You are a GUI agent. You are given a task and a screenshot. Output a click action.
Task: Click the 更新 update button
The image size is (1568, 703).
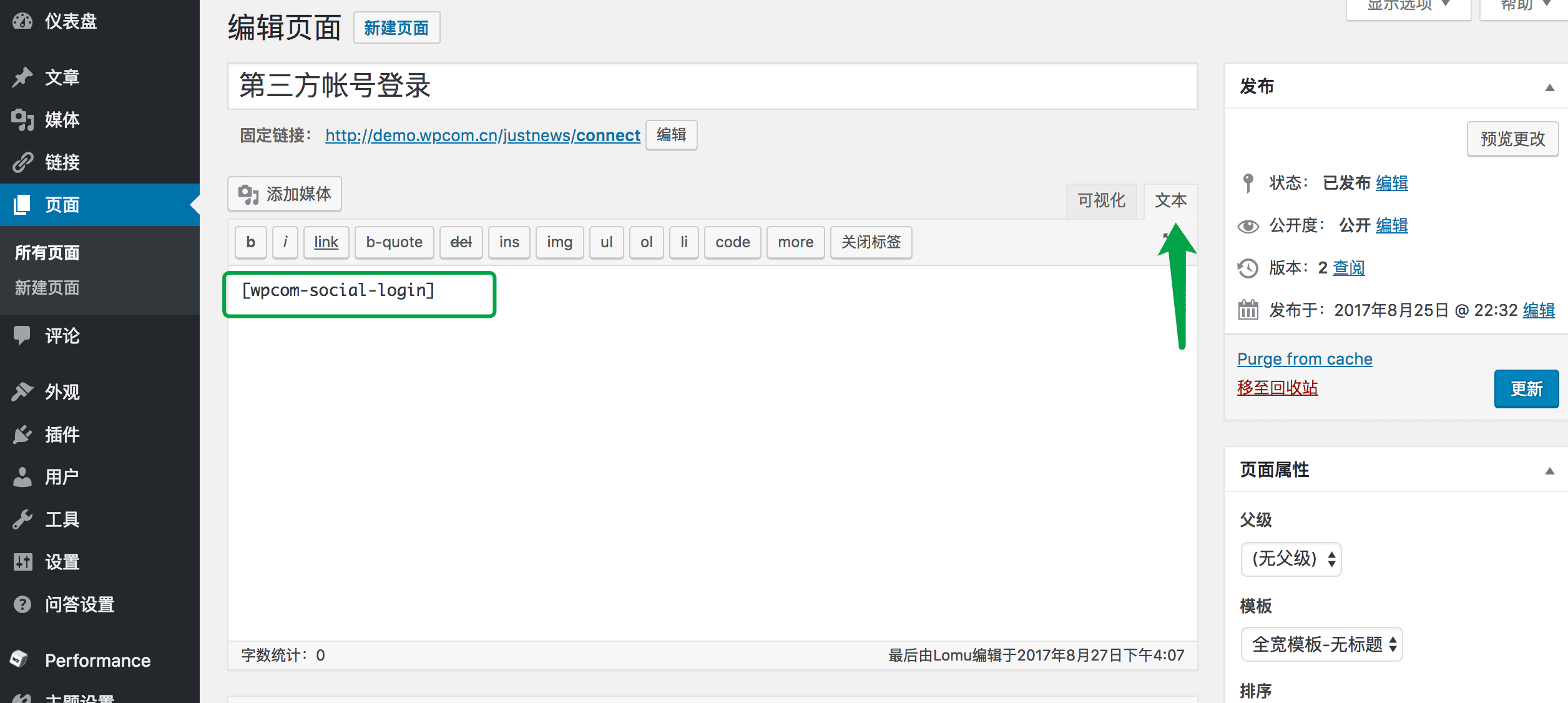click(1526, 388)
